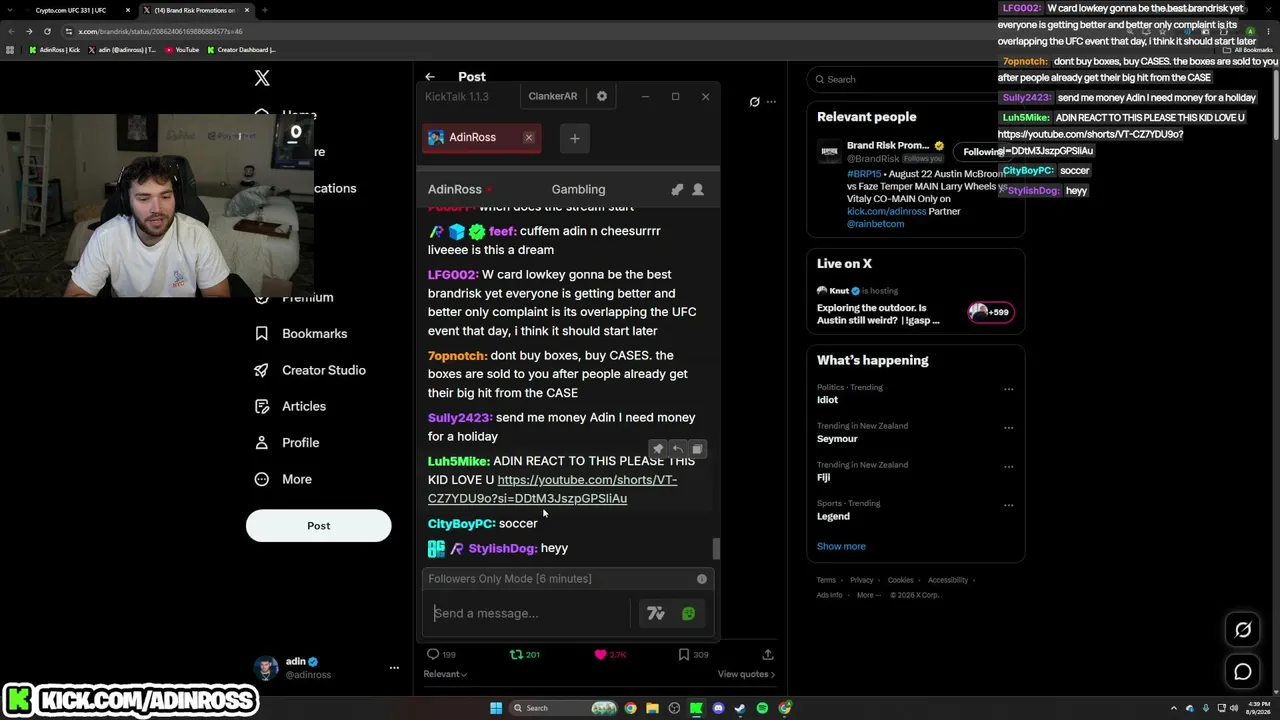This screenshot has height=720, width=1280.
Task: Open the Knut live space on X
Action: (x=916, y=306)
